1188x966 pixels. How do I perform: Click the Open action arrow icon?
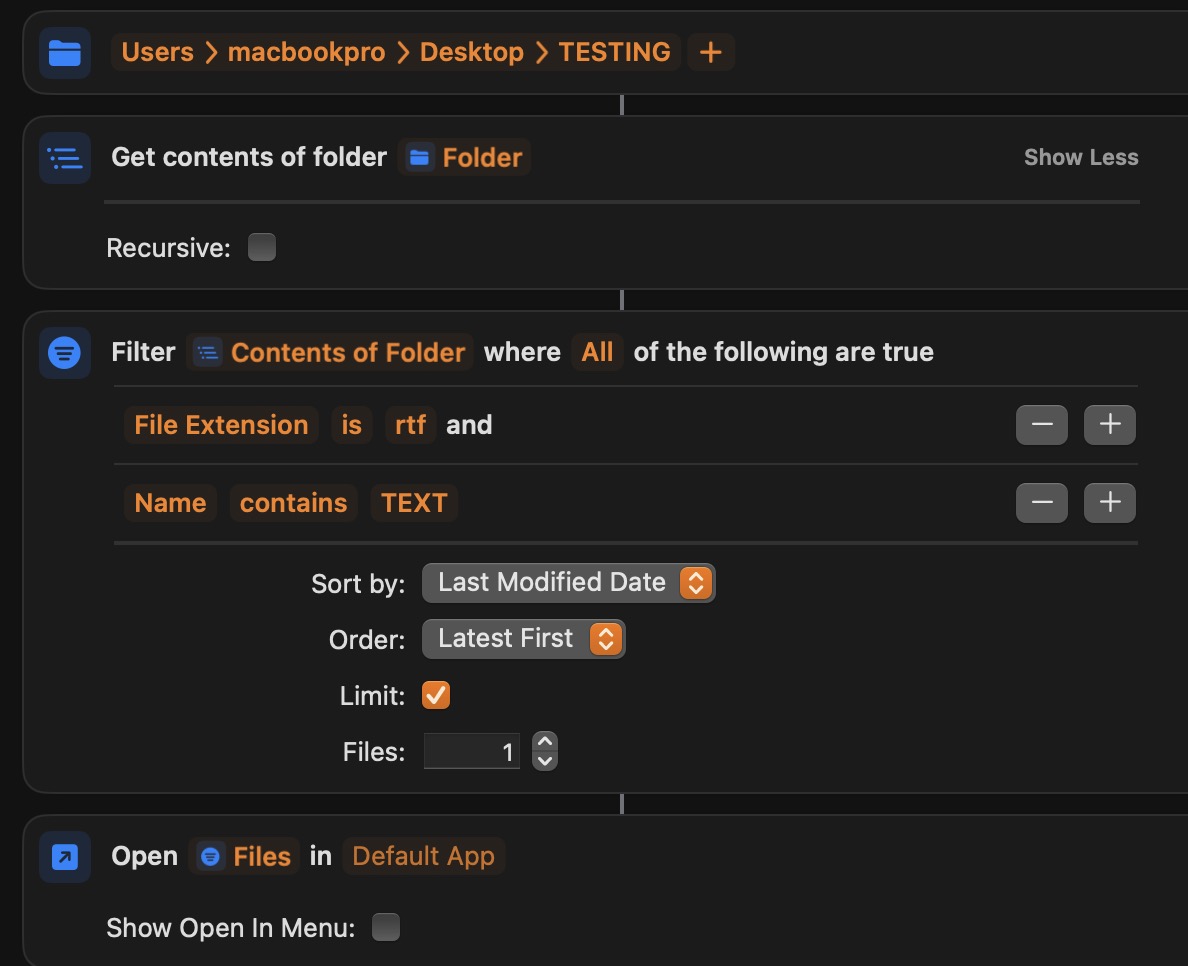coord(65,857)
